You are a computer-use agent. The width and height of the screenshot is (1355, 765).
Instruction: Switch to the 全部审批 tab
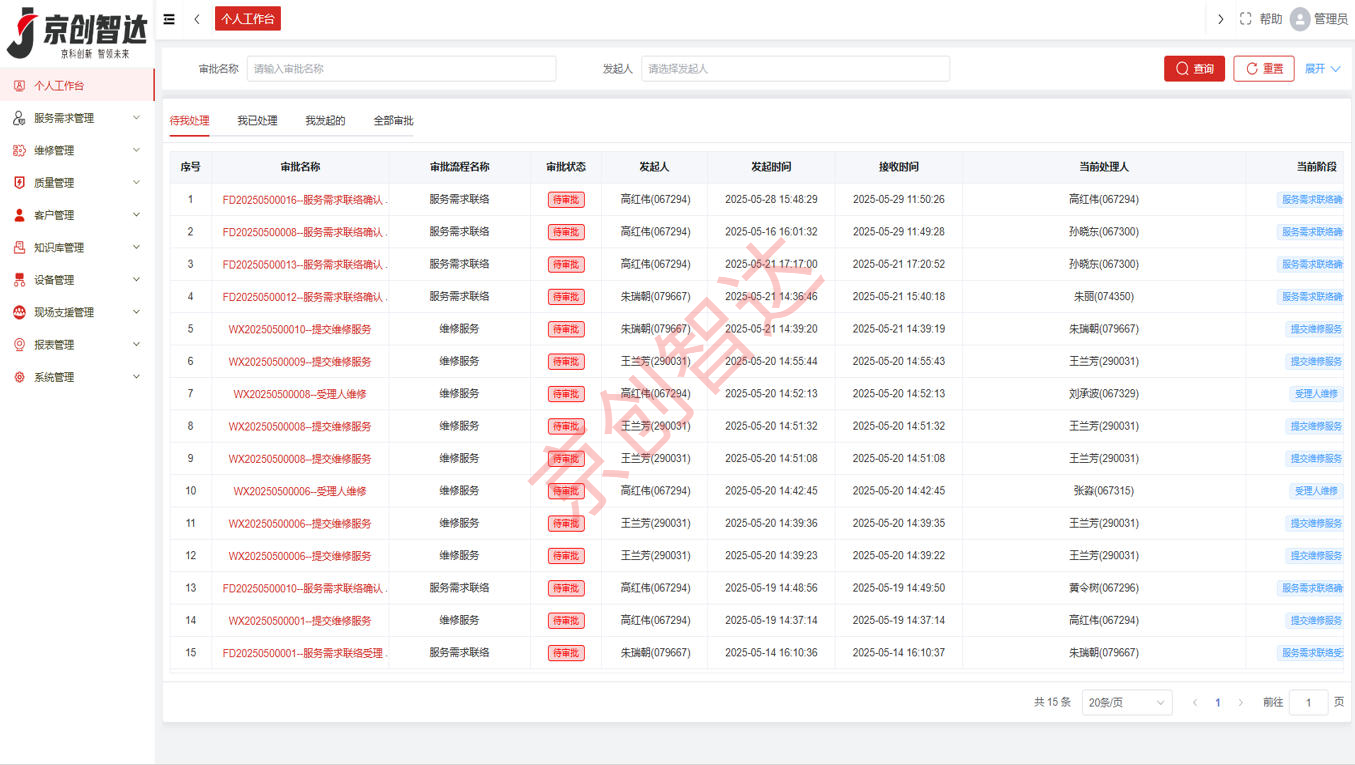[393, 121]
